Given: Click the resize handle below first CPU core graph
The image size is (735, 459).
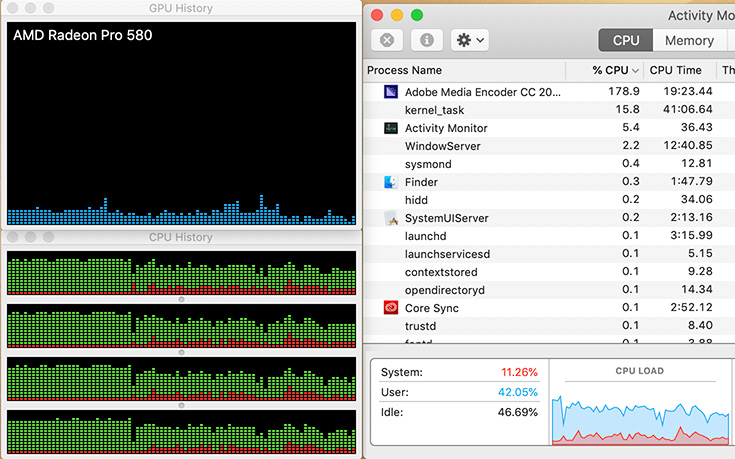Looking at the screenshot, I should point(181,299).
